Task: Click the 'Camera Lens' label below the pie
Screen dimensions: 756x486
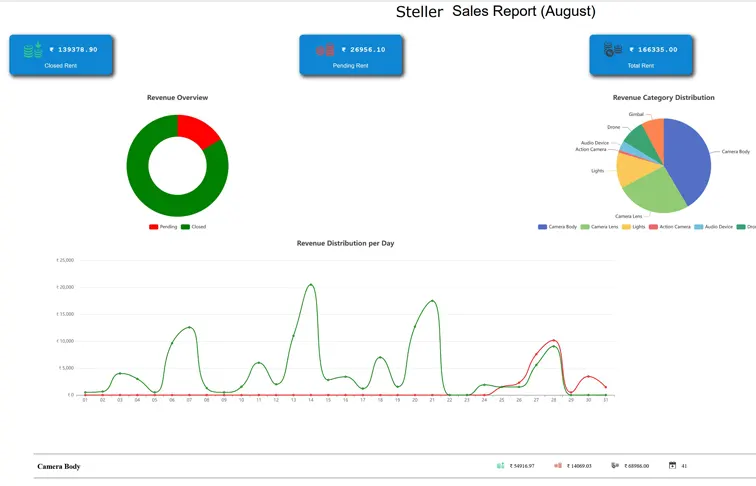Action: [628, 216]
